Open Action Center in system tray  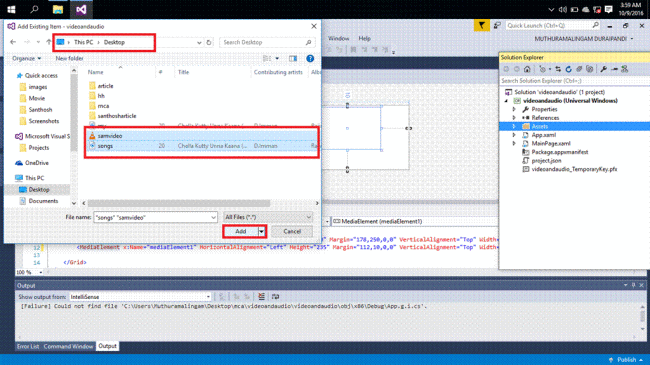609,9
